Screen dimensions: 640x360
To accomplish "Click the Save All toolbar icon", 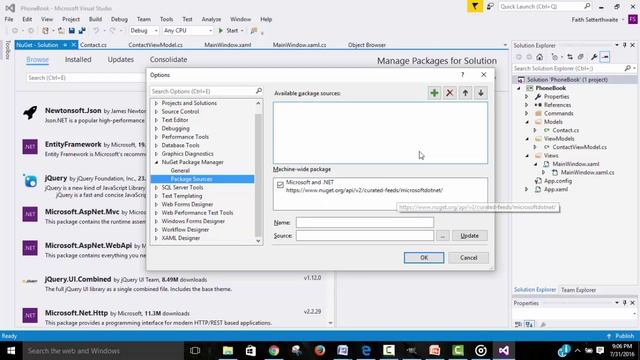I will coord(82,31).
